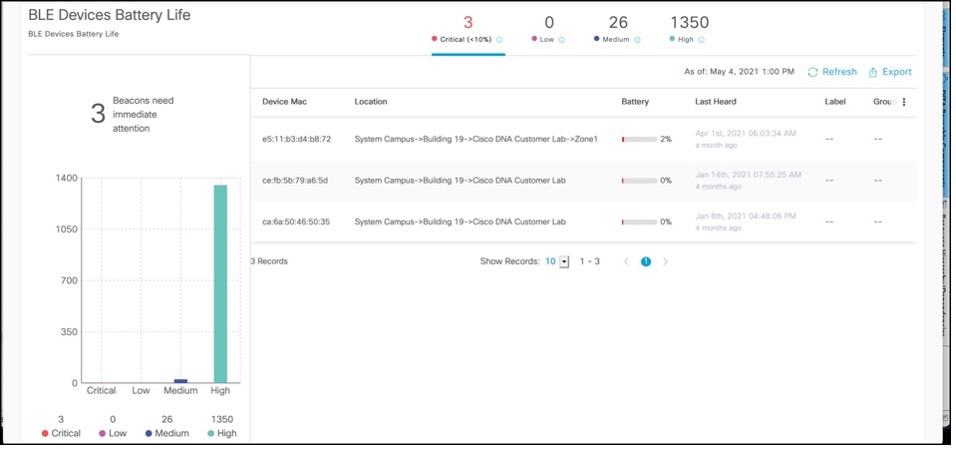Open the table column options kebab menu
Viewport: 956px width, 449px height.
point(904,102)
